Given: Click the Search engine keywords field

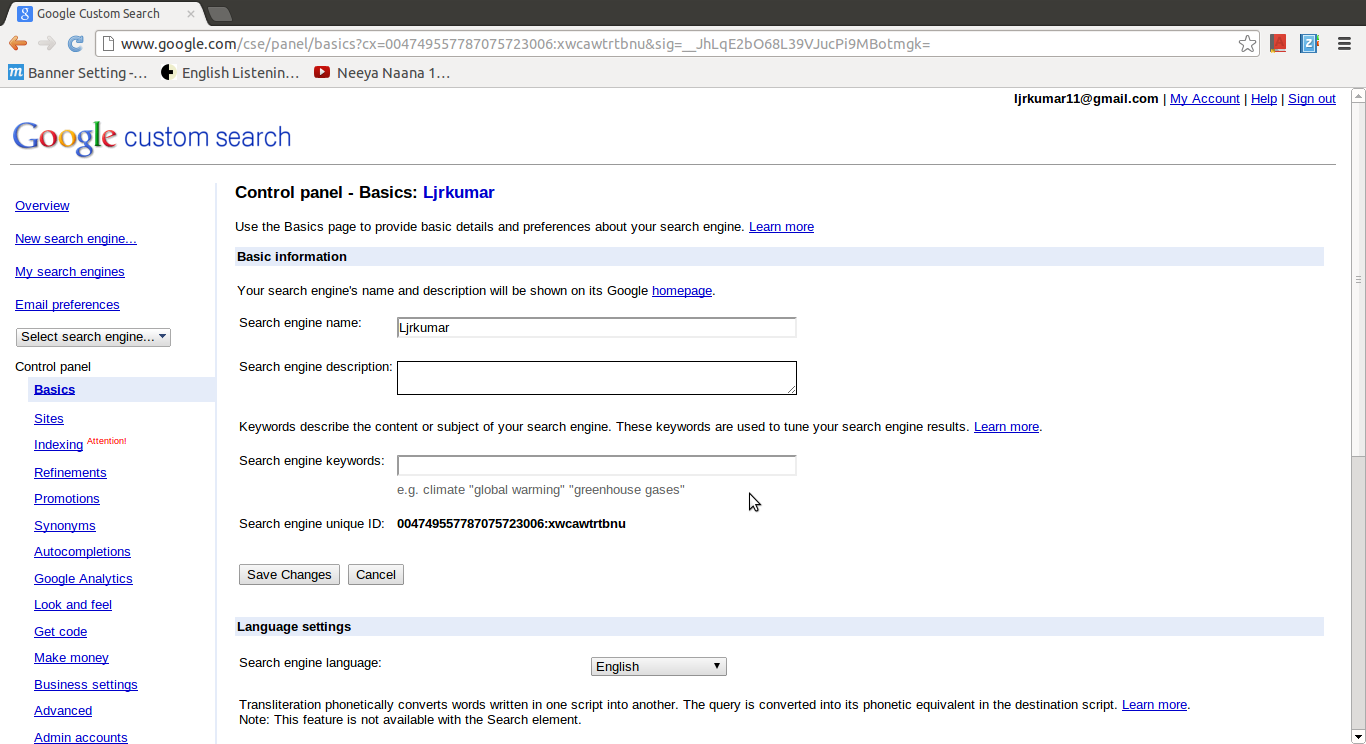Looking at the screenshot, I should click(597, 465).
